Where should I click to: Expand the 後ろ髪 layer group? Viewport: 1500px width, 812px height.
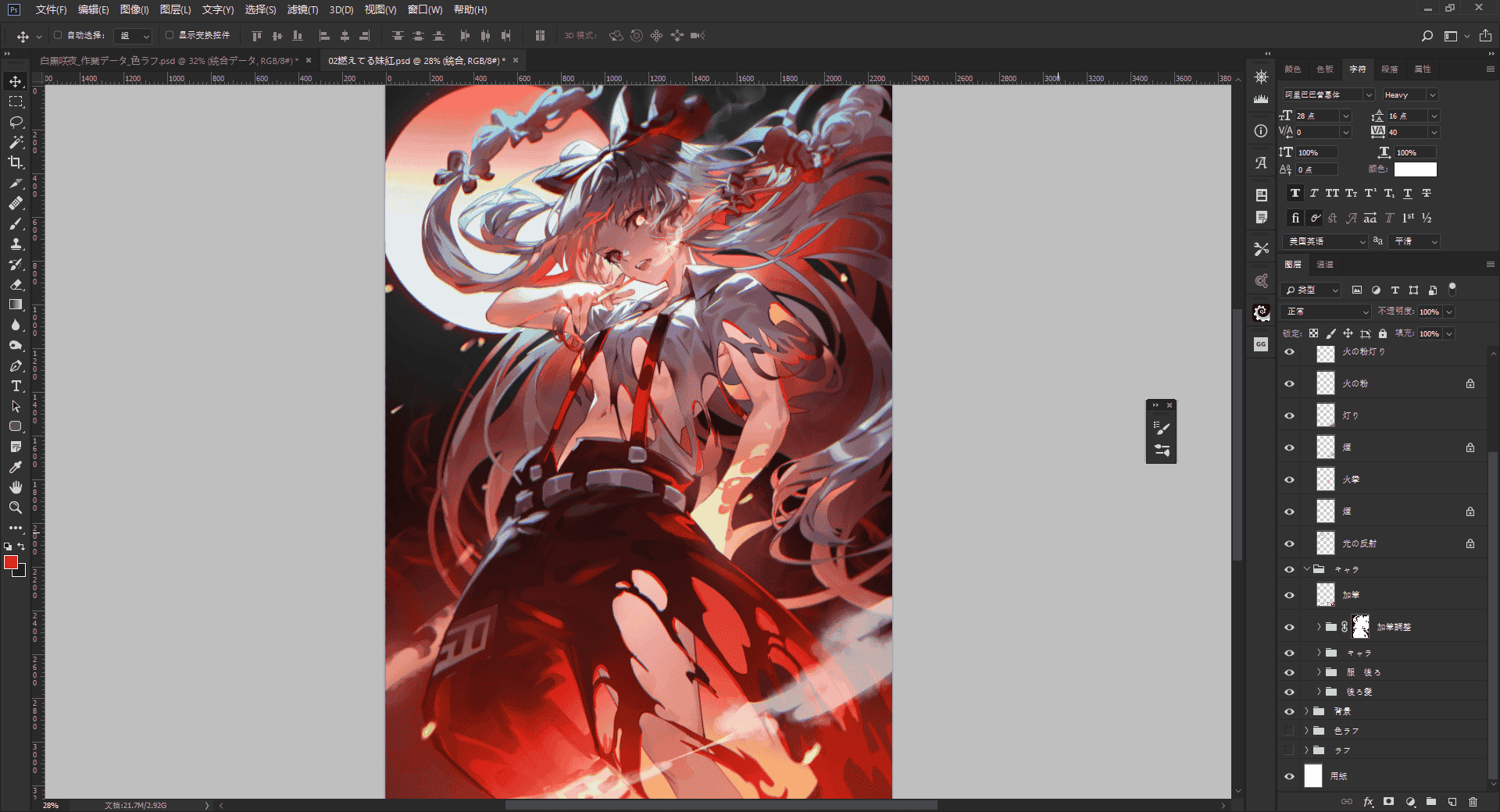[x=1319, y=692]
